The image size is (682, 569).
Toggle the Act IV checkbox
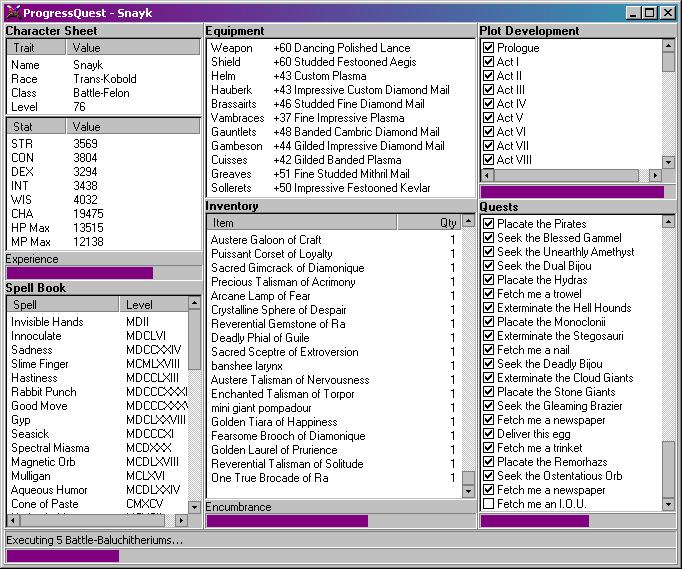click(x=488, y=104)
